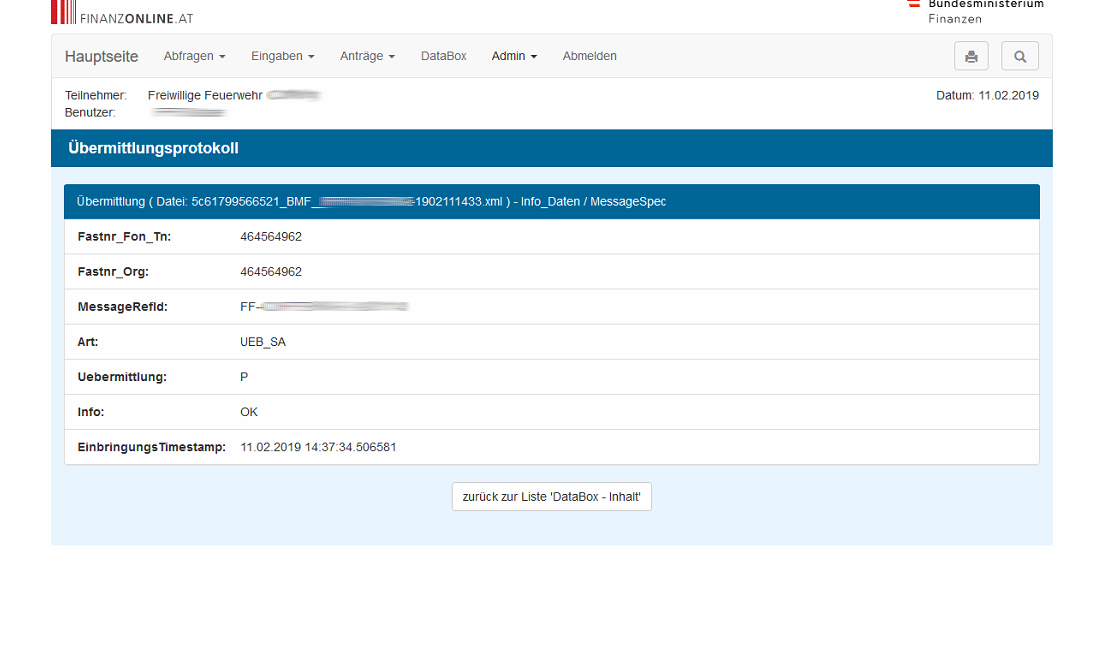Click the EinbringungsTimestamp value

(318, 447)
